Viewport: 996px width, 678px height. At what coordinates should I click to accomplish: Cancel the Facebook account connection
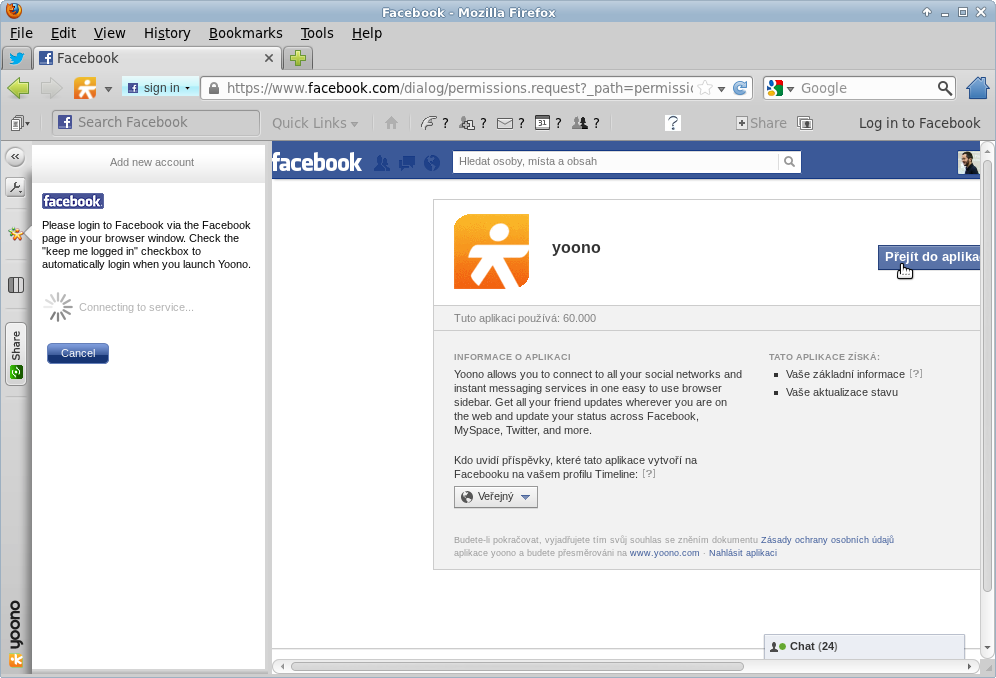(x=78, y=353)
